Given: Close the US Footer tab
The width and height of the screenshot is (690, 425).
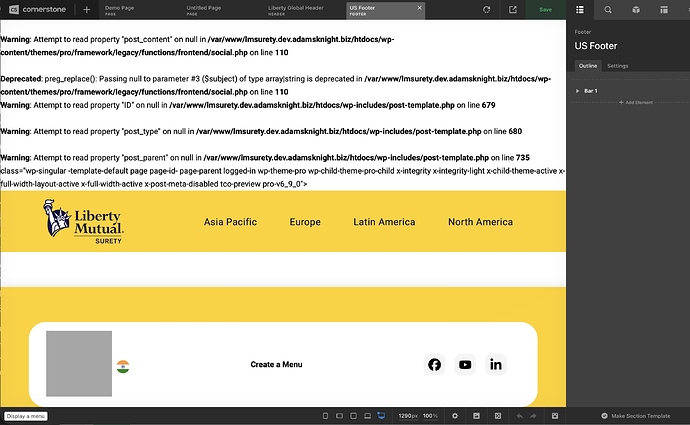Looking at the screenshot, I should 419,7.
